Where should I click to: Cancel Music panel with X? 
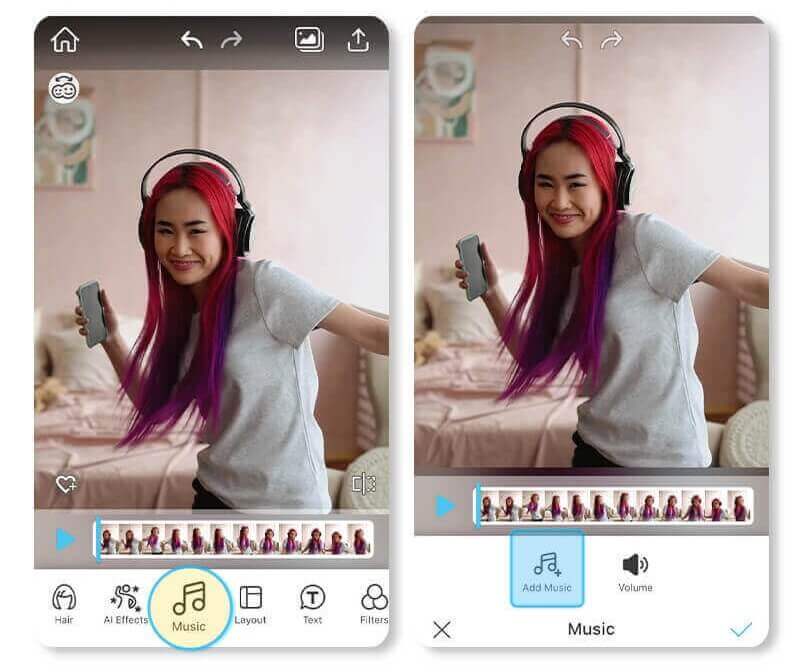click(x=442, y=629)
